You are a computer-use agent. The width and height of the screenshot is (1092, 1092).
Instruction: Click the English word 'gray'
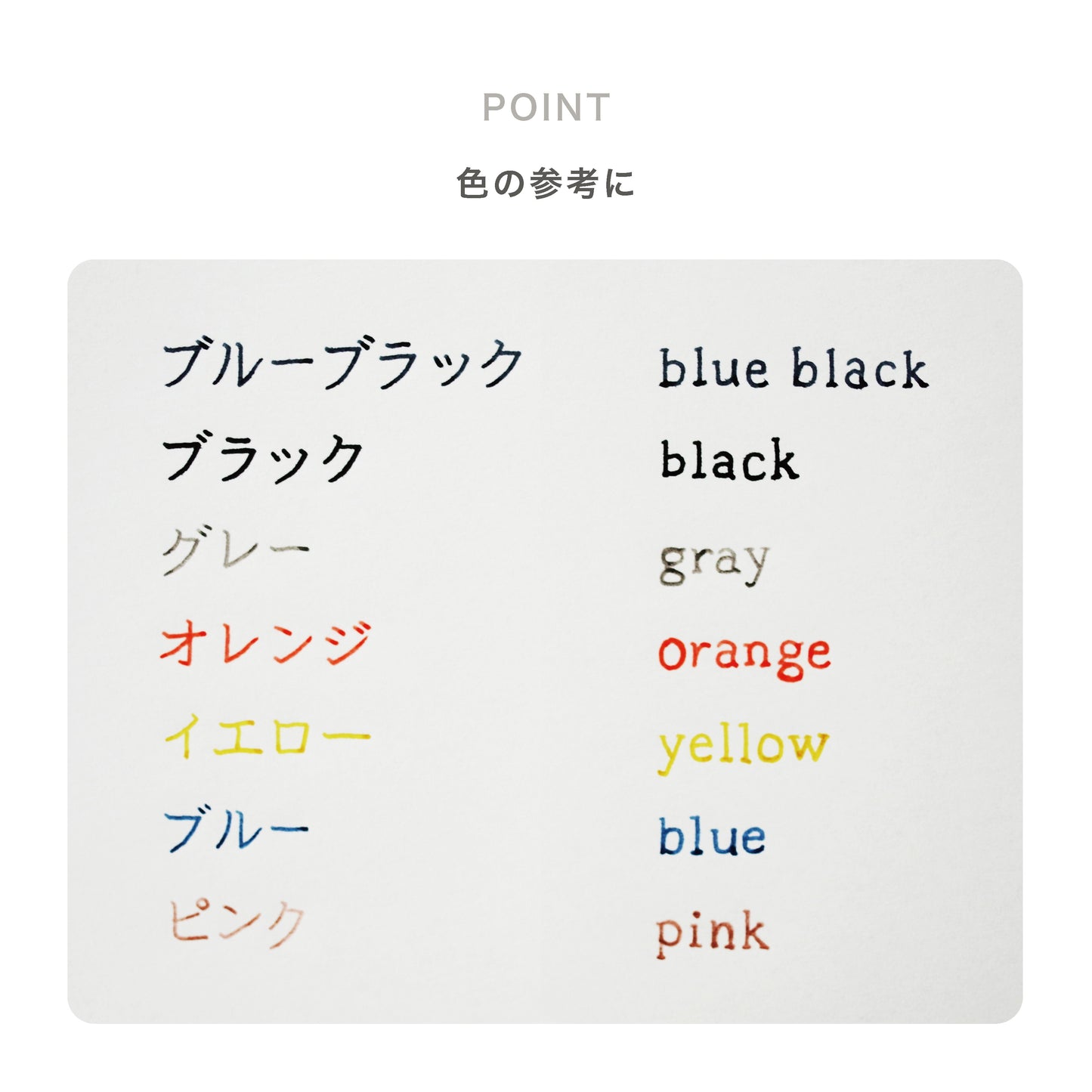click(x=713, y=561)
